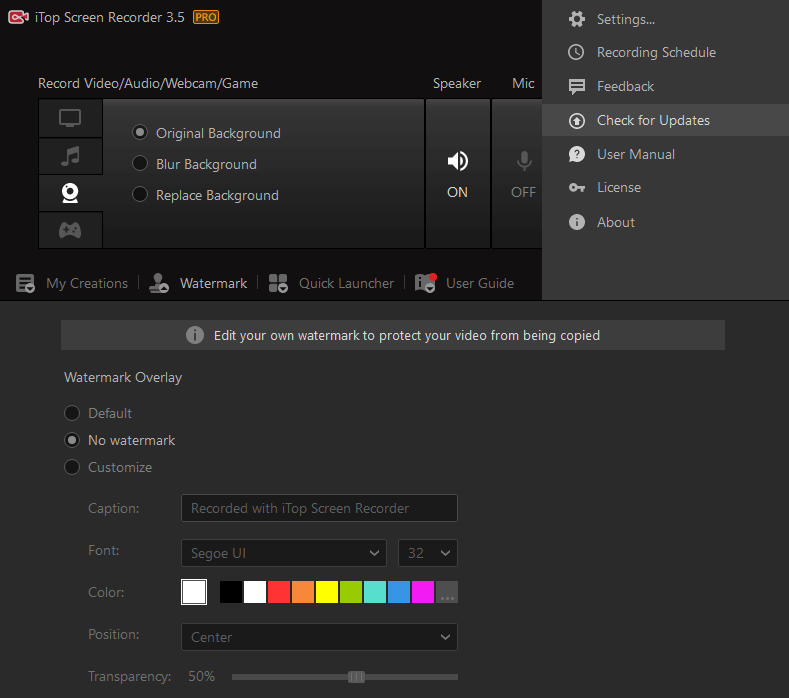Click the PRO badge
This screenshot has width=789, height=698.
coord(206,17)
